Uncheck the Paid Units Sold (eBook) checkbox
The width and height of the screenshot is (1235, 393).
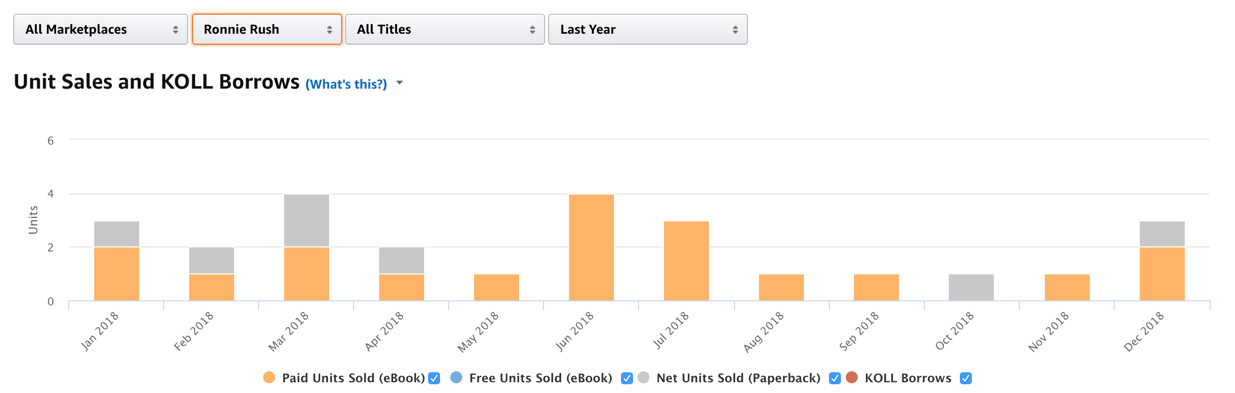434,378
